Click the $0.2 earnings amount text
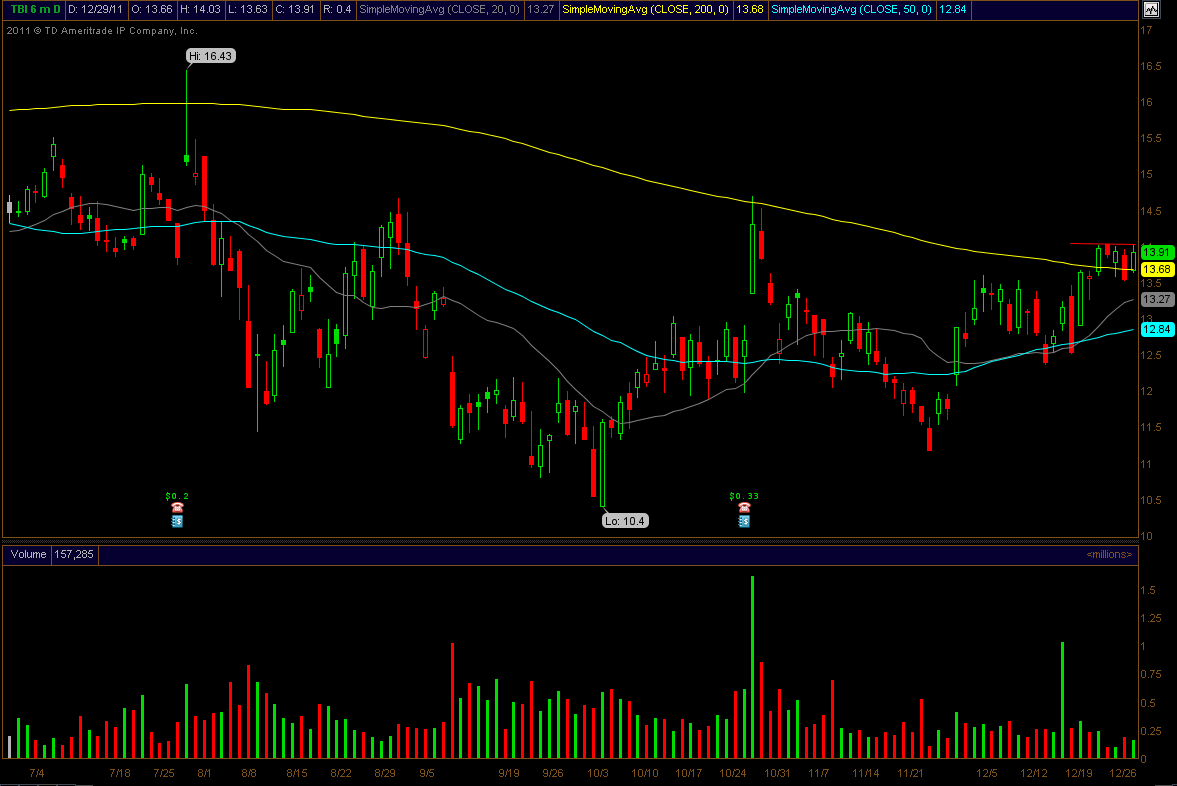This screenshot has height=786, width=1177. point(177,495)
